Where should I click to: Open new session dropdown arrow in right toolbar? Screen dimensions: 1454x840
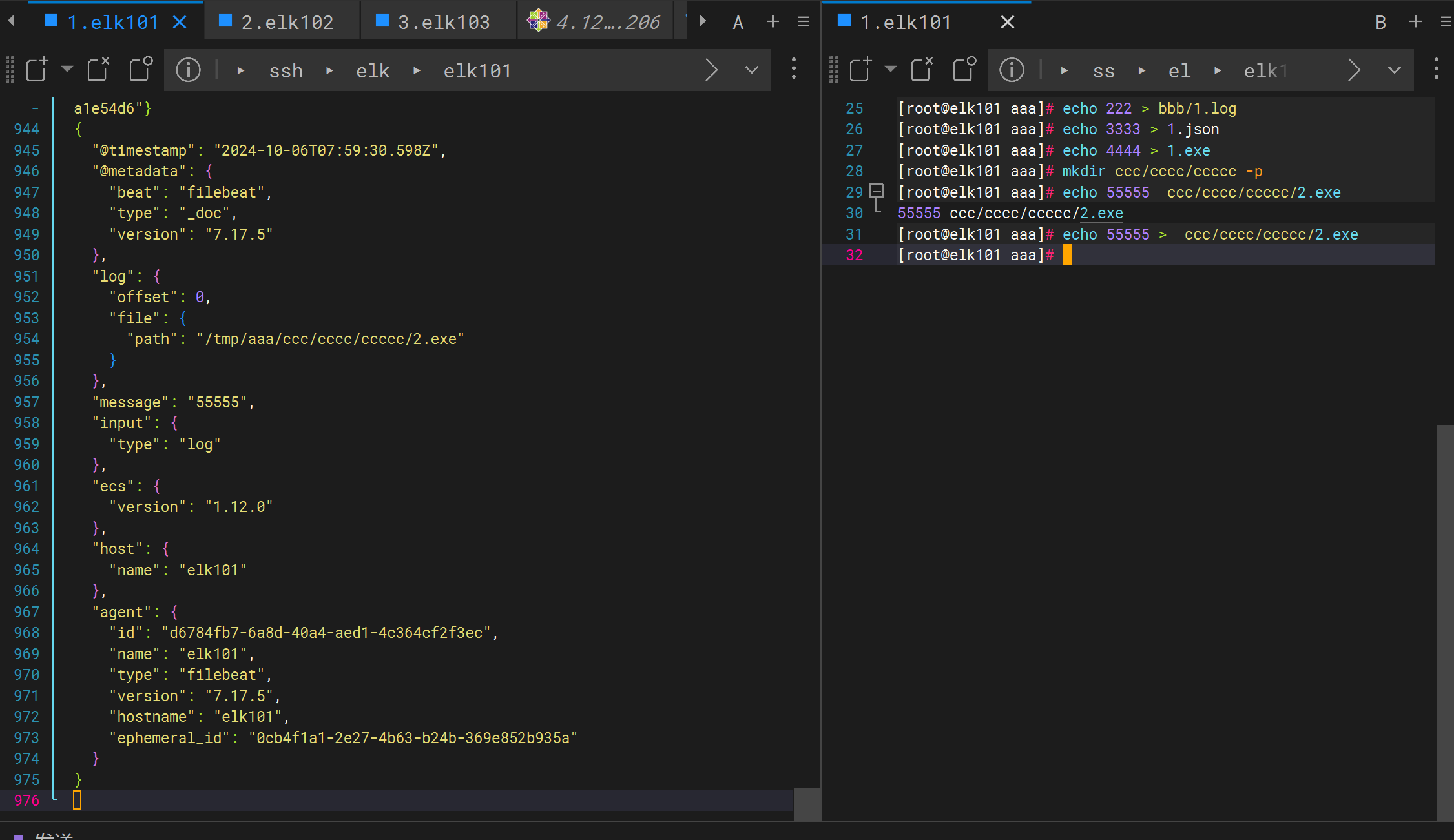[x=891, y=68]
